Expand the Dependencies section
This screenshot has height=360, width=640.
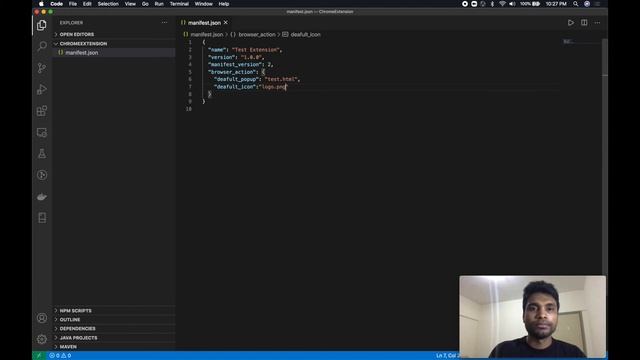(x=78, y=329)
